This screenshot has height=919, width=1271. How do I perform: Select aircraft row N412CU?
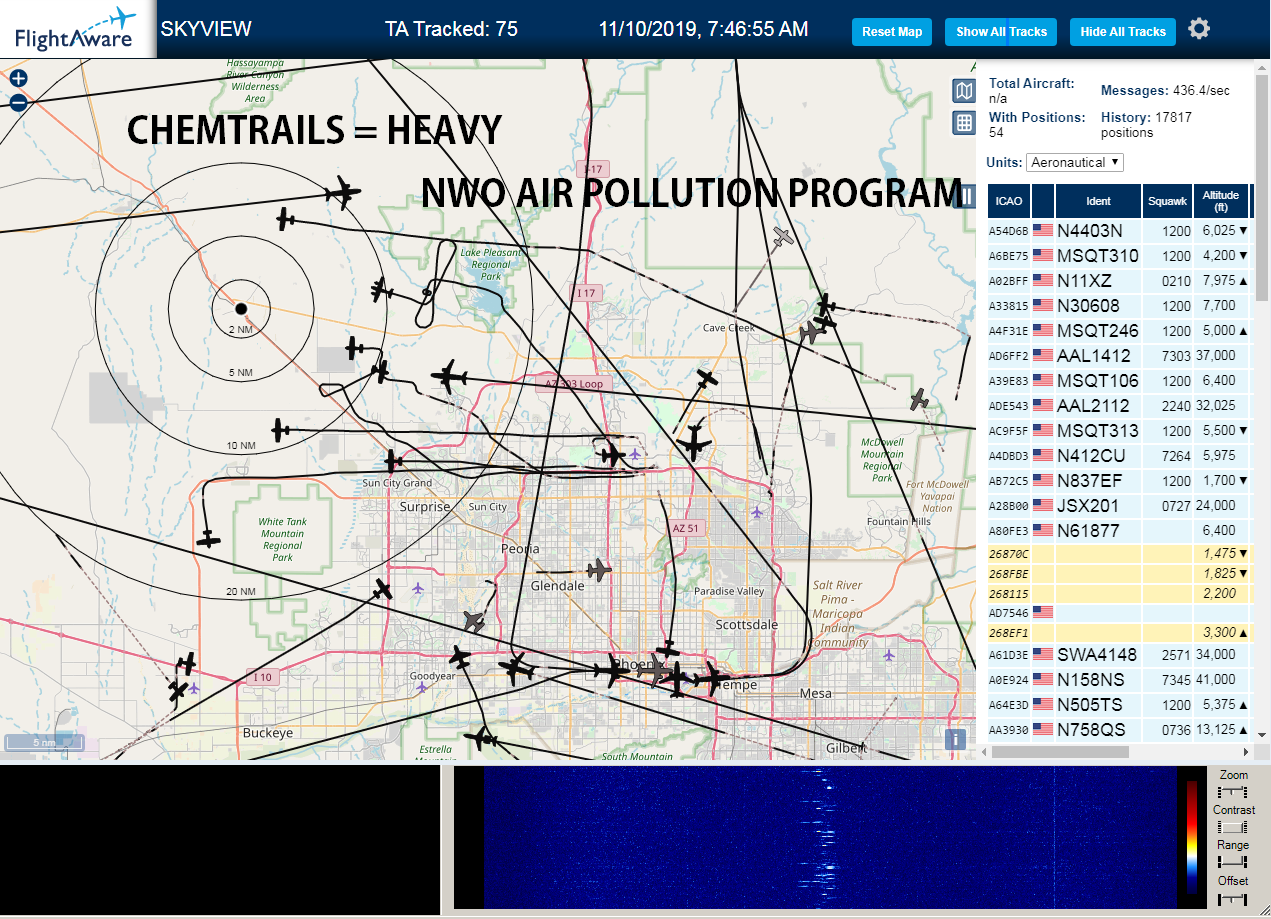click(x=1119, y=455)
